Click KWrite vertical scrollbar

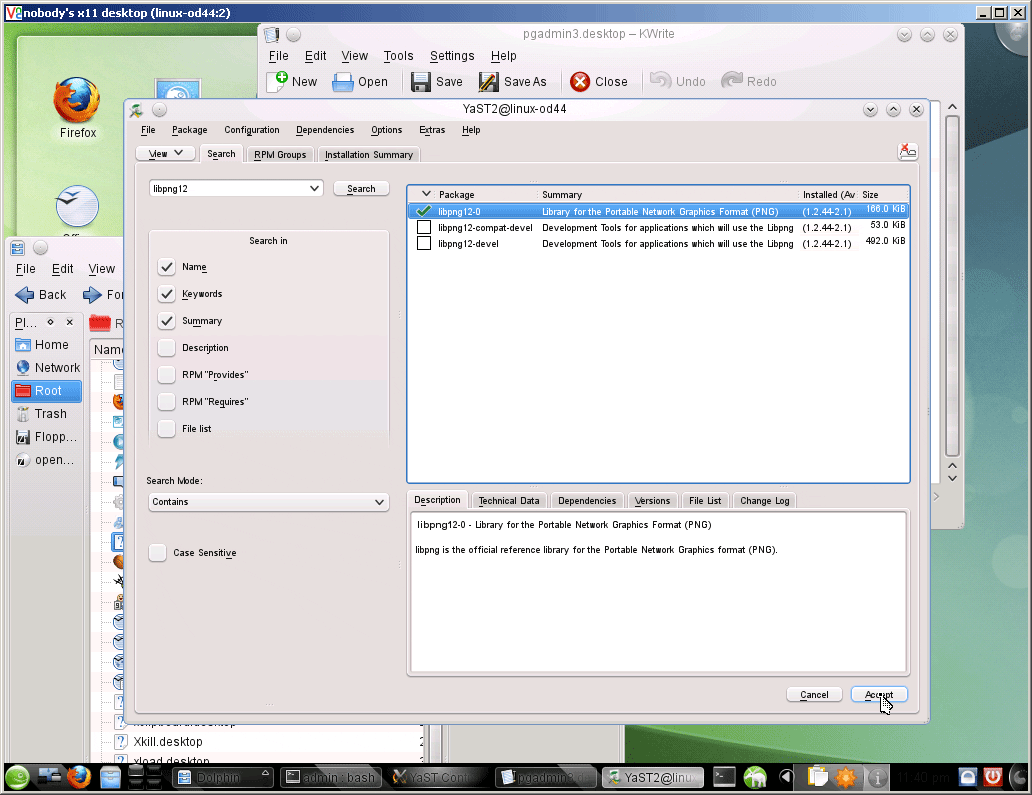tap(952, 286)
